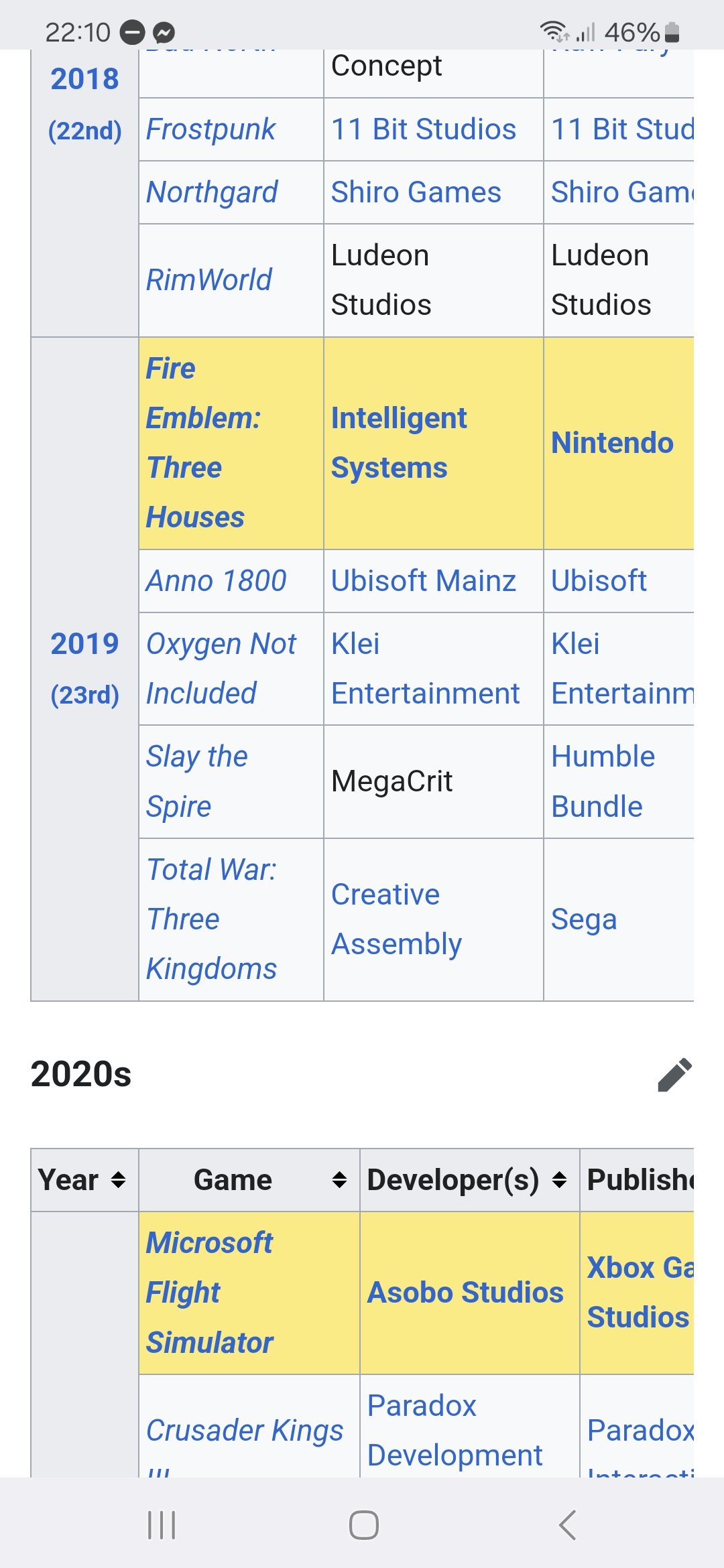
Task: Open Slay the Spire article
Action: point(196,781)
